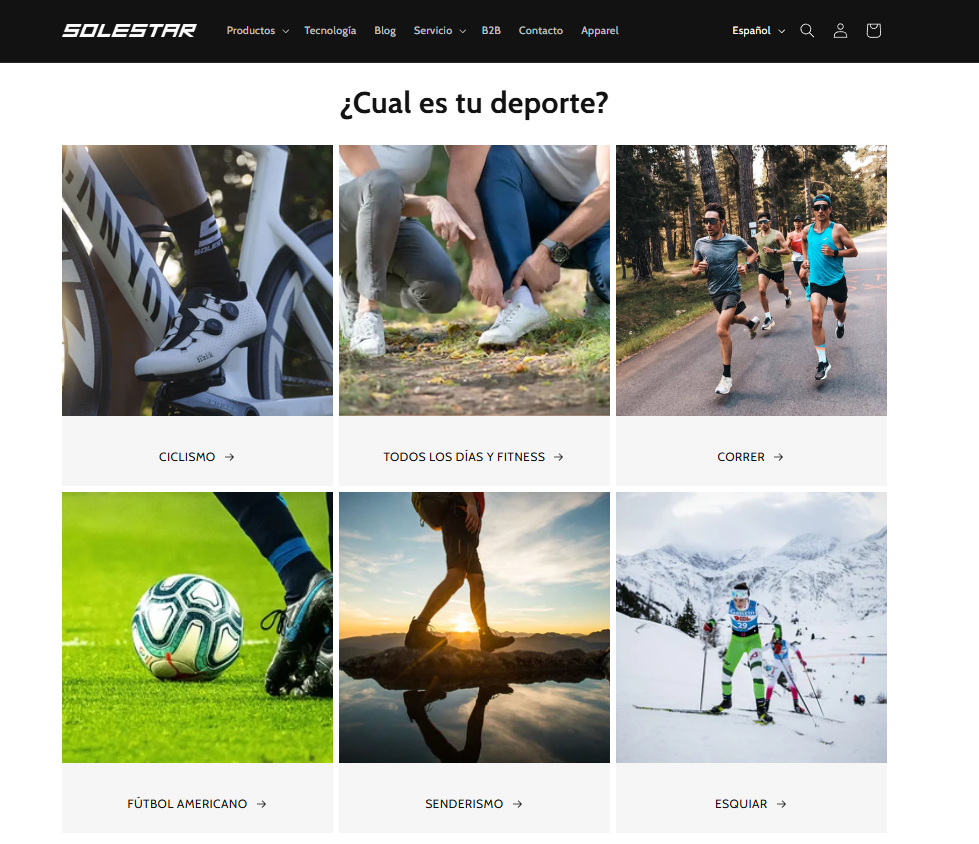Open the shopping cart icon
The width and height of the screenshot is (979, 844).
click(x=873, y=31)
